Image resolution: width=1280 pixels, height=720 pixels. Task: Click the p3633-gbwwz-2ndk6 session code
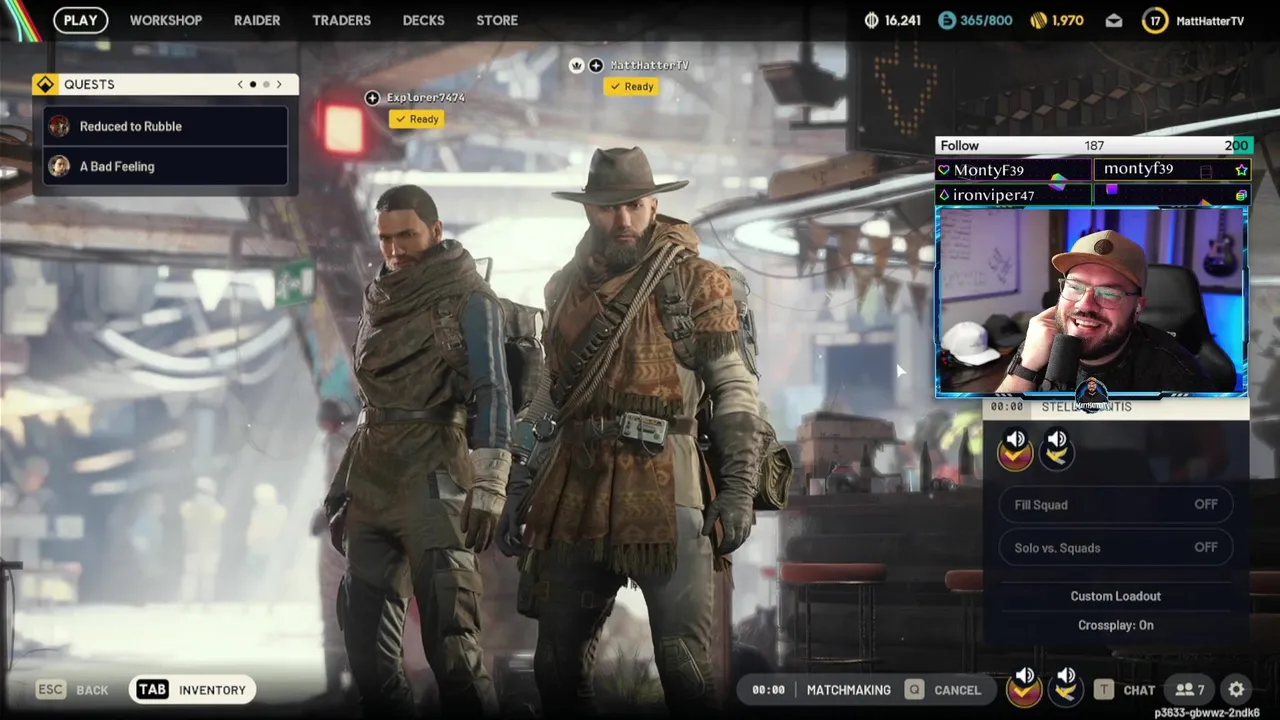1207,713
